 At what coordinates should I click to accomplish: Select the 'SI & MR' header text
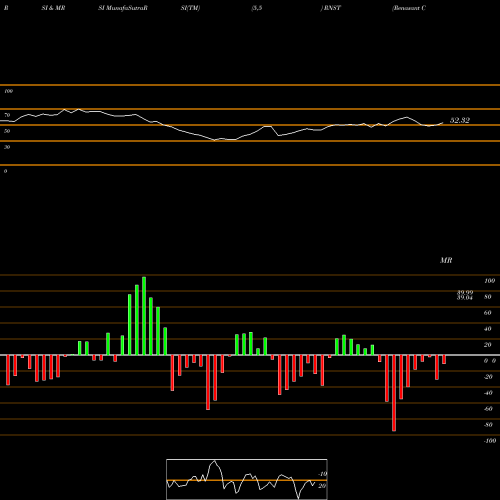53,8
